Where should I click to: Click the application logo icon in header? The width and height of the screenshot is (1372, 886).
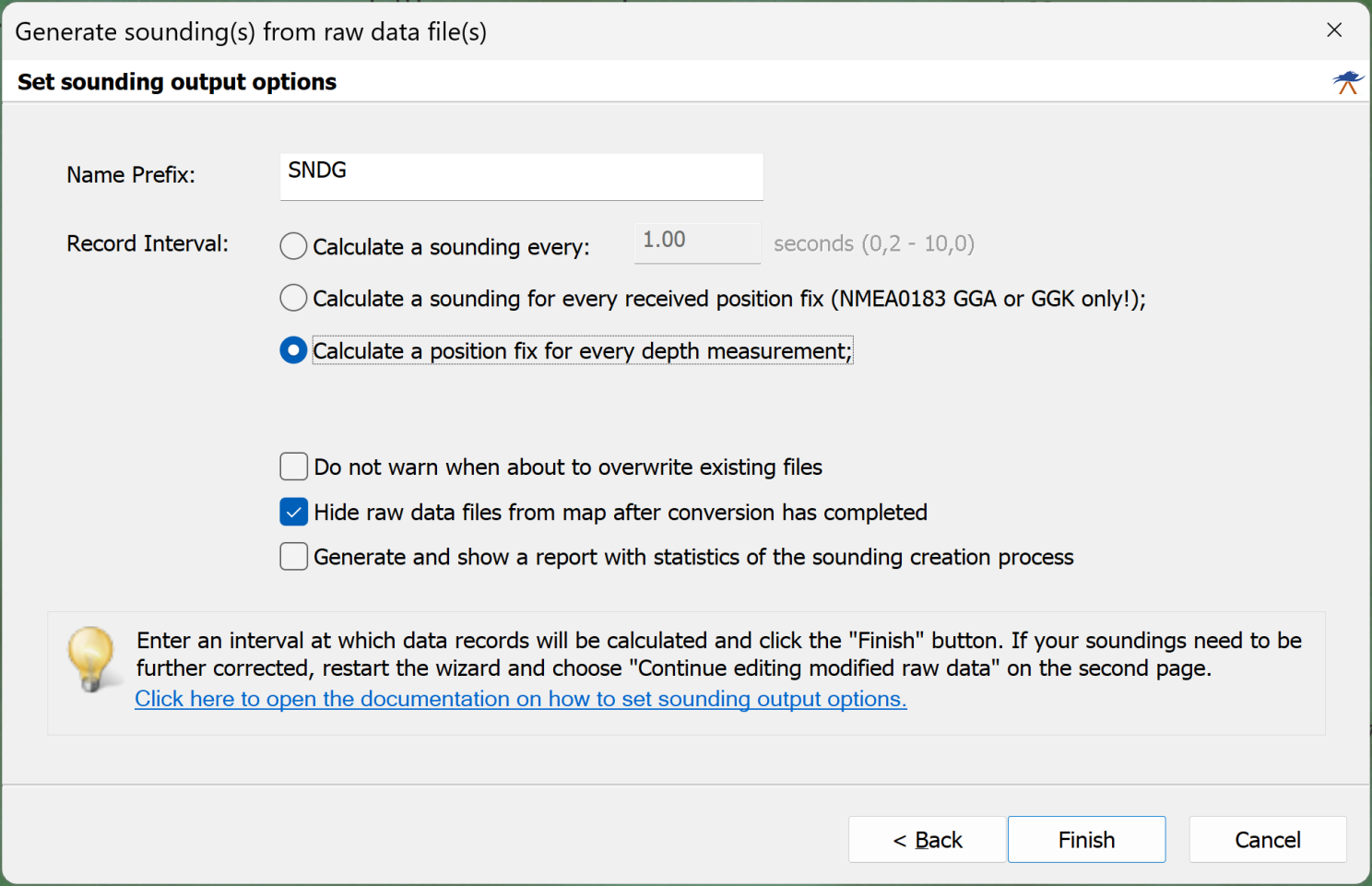tap(1348, 82)
